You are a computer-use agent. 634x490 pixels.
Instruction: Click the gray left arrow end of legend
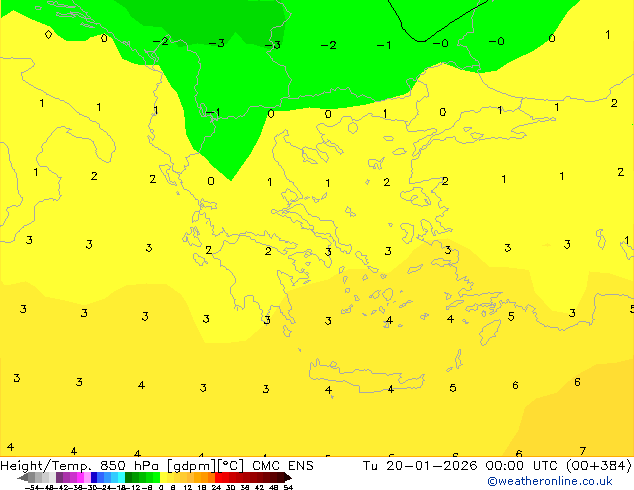point(23,477)
